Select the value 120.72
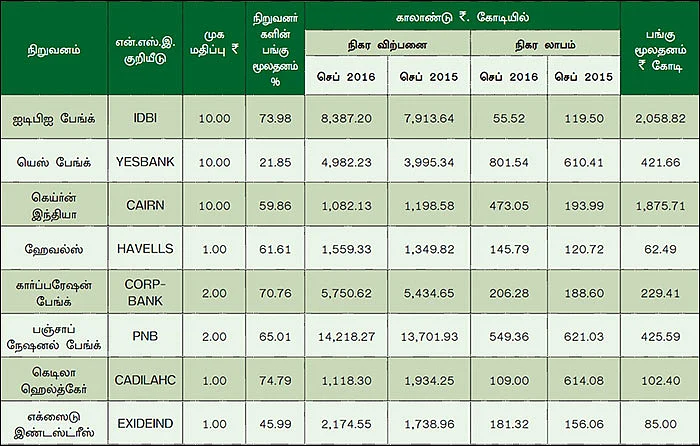 coord(584,249)
